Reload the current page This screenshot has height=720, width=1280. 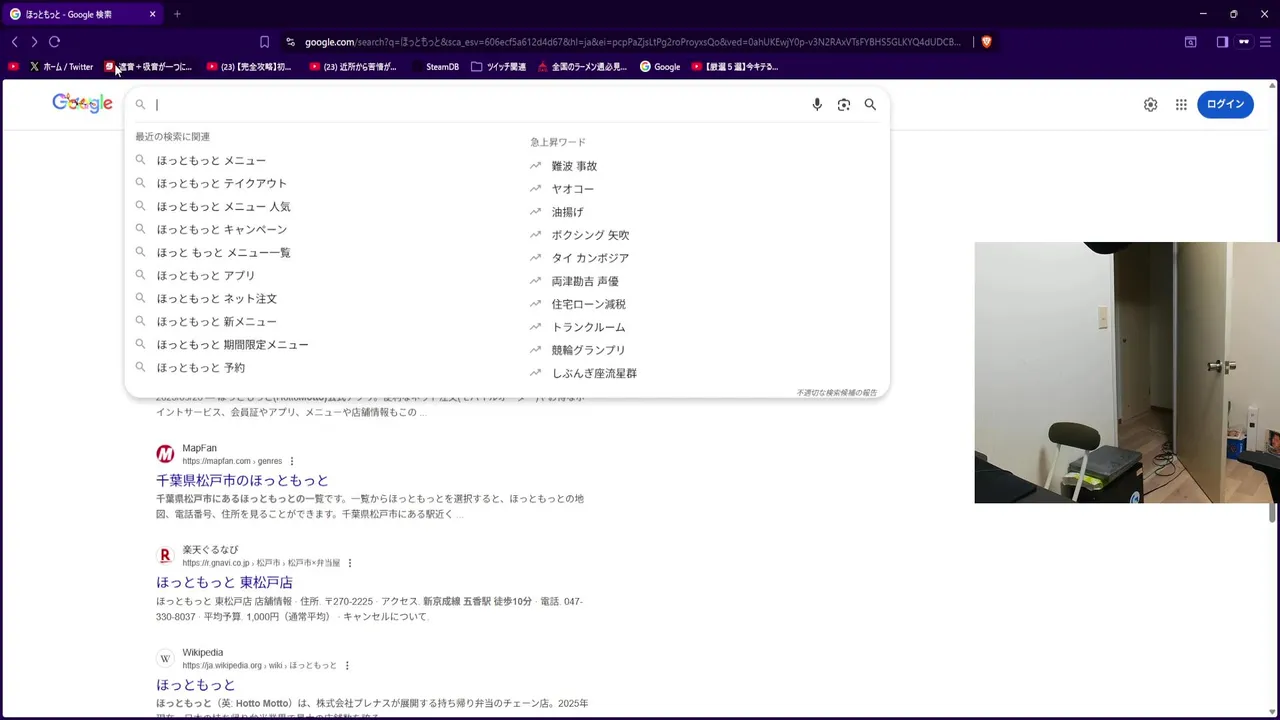tap(54, 42)
